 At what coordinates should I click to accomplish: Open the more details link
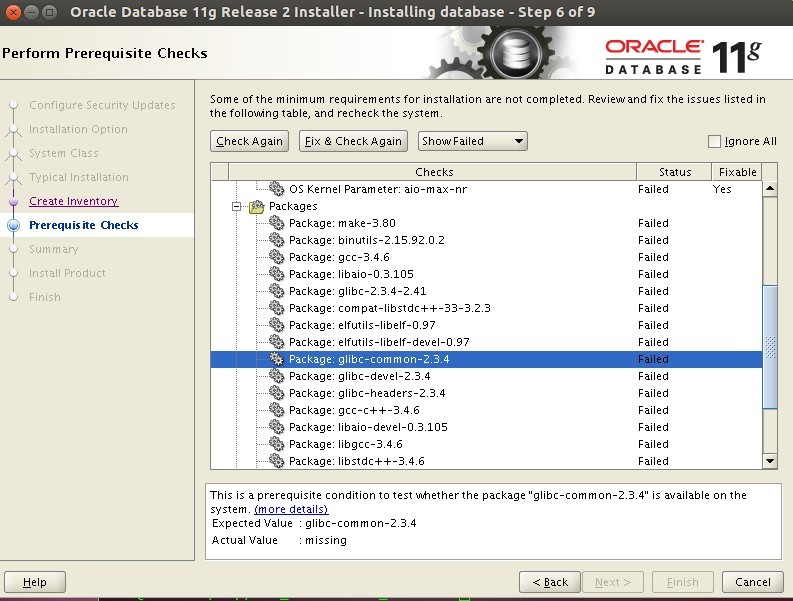tap(291, 509)
